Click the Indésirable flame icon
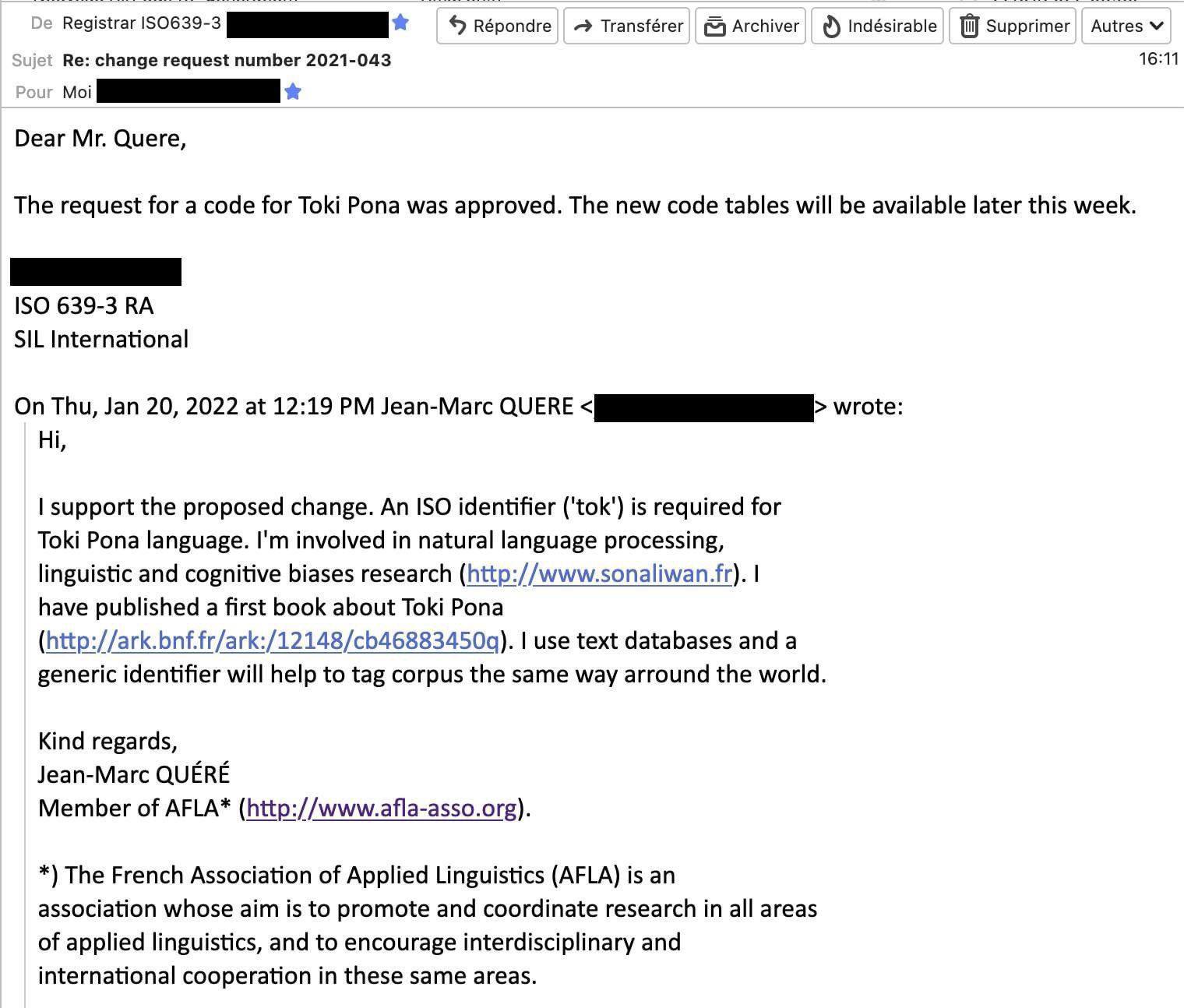This screenshot has height=1008, width=1184. 831,26
